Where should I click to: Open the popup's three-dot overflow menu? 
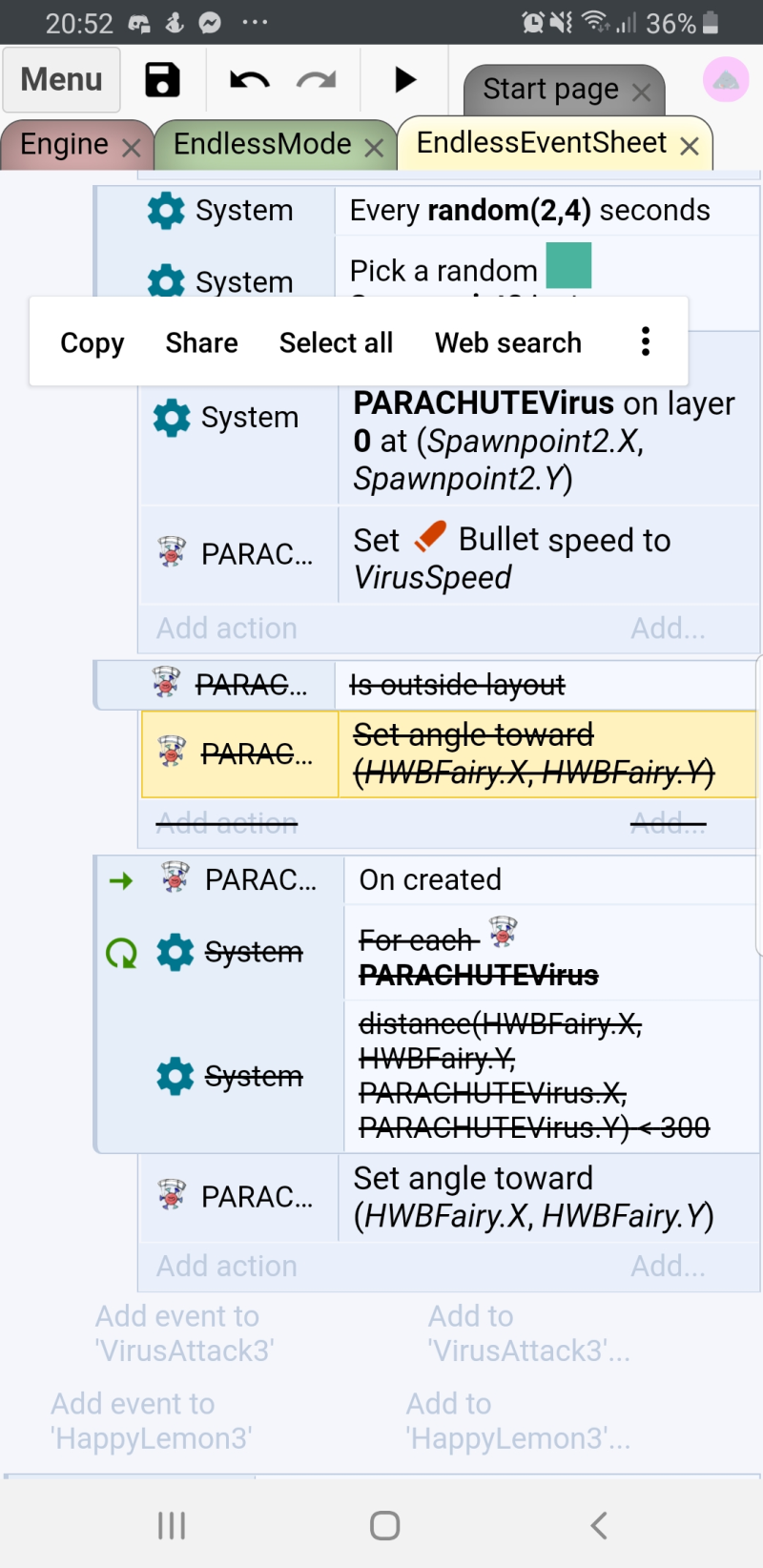tap(646, 341)
